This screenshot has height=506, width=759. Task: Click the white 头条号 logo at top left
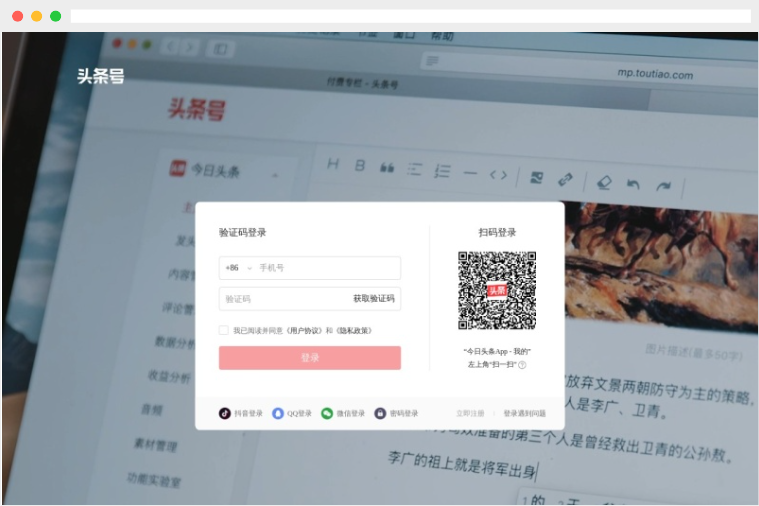tap(101, 76)
